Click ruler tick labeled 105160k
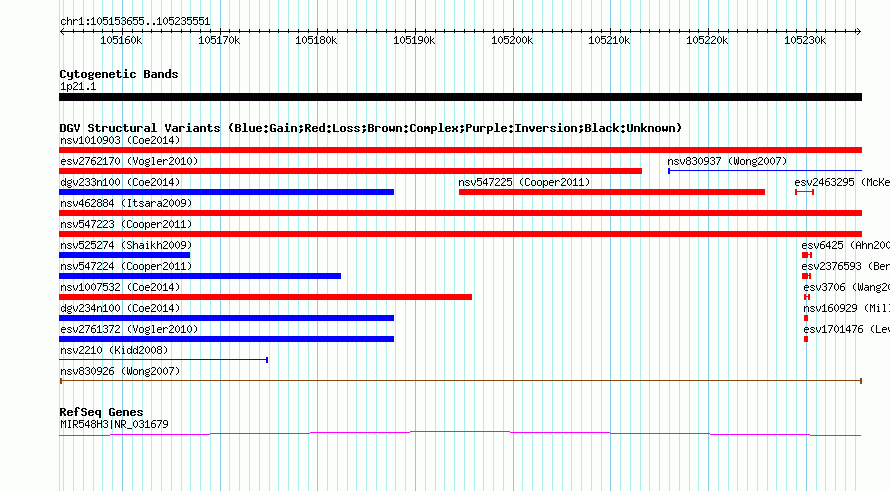The width and height of the screenshot is (890, 491). point(121,40)
